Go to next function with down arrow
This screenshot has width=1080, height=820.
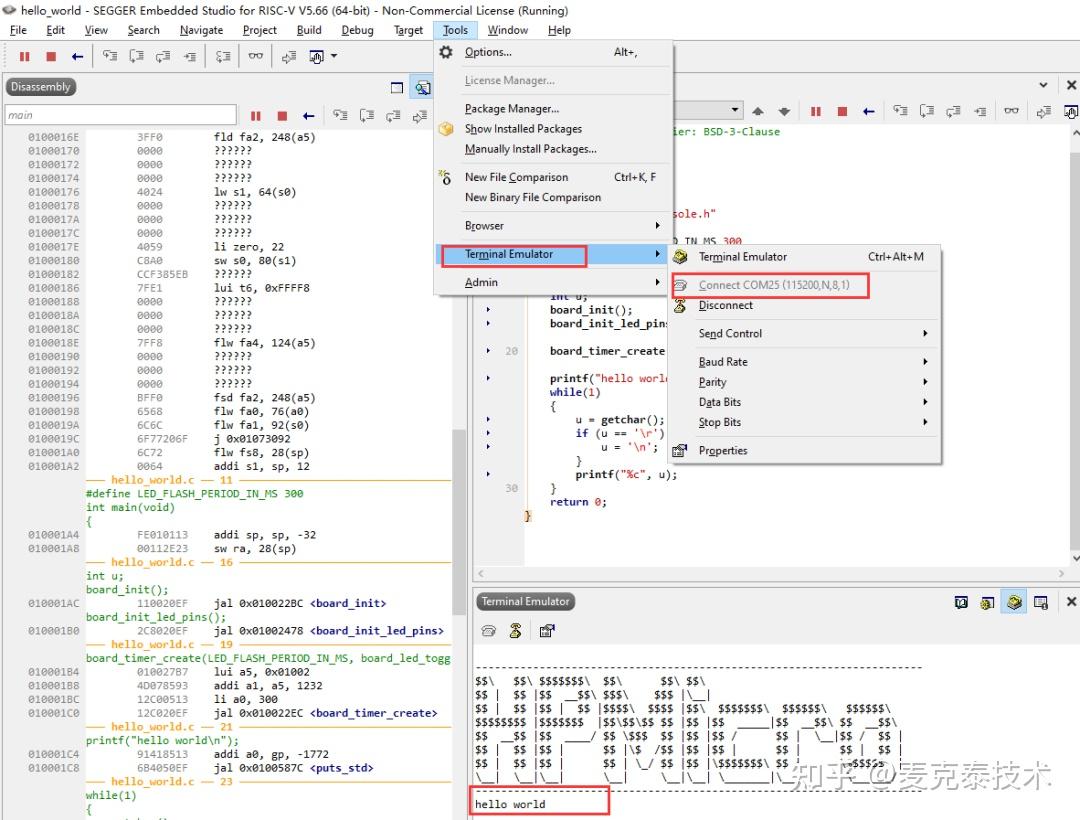pos(784,111)
